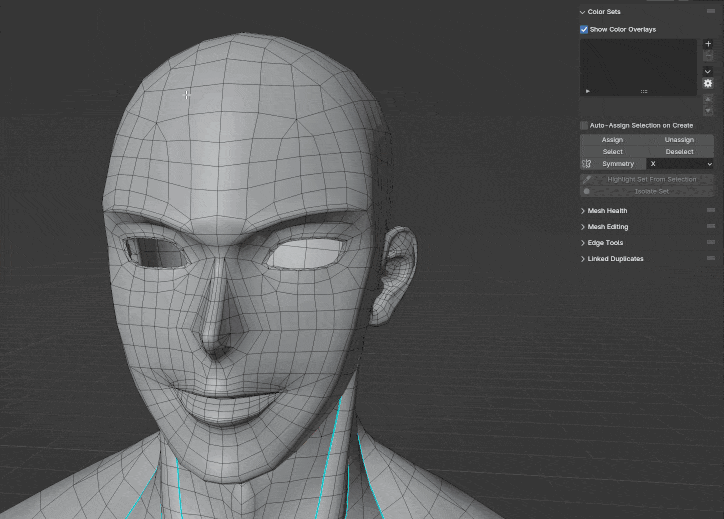Open the Symmetry axis X dropdown
The width and height of the screenshot is (724, 519).
[680, 164]
